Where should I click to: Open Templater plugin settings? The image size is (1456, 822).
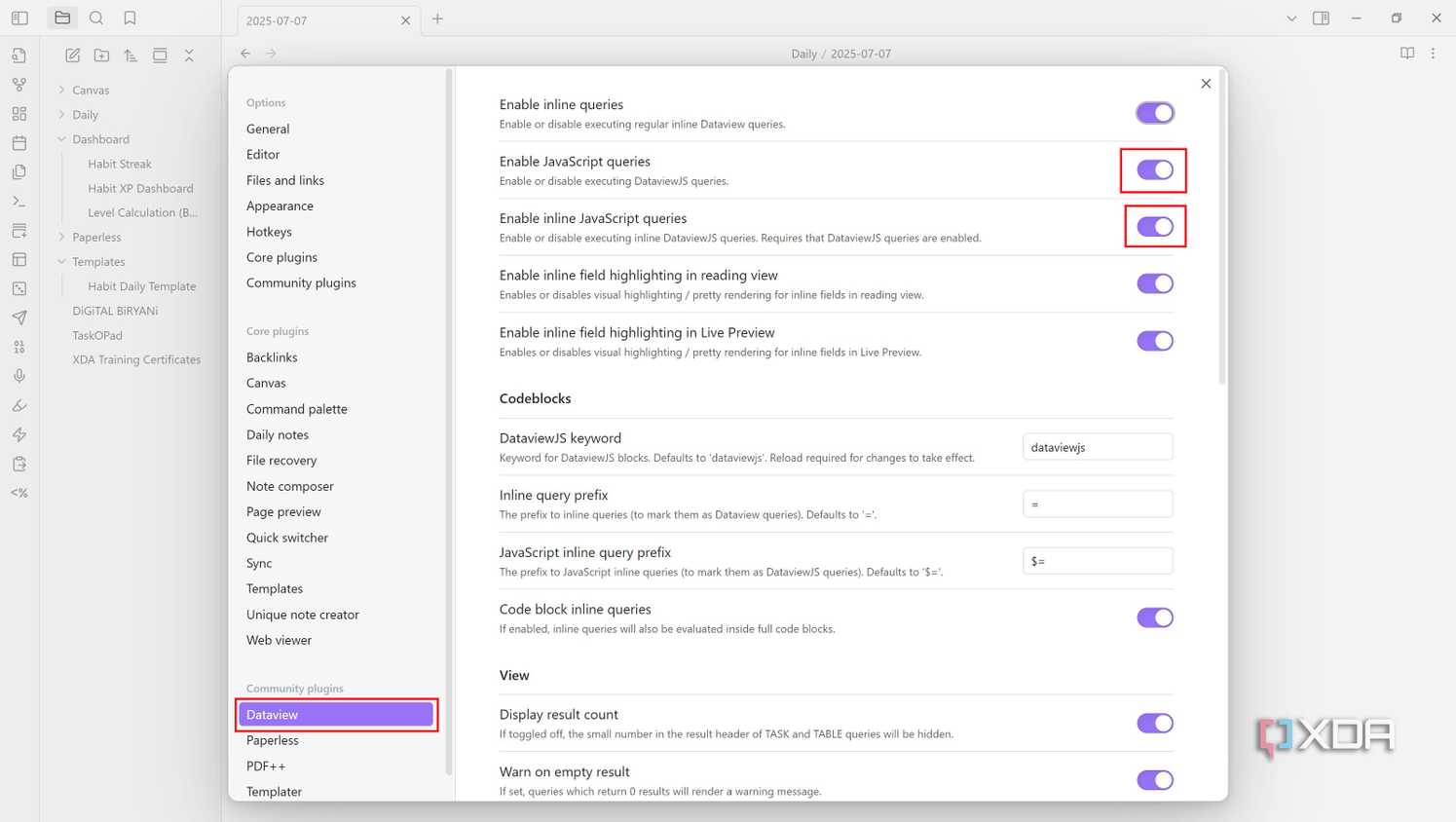pos(274,792)
